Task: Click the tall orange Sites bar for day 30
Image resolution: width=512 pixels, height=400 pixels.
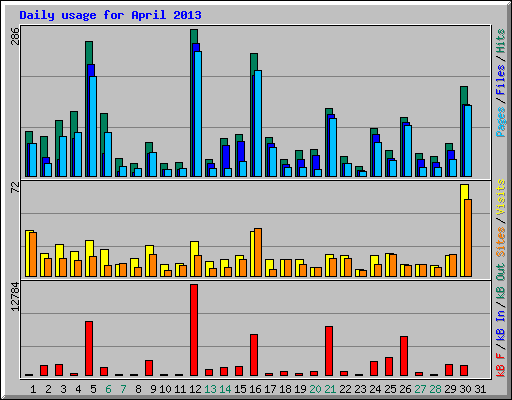Action: [x=468, y=238]
